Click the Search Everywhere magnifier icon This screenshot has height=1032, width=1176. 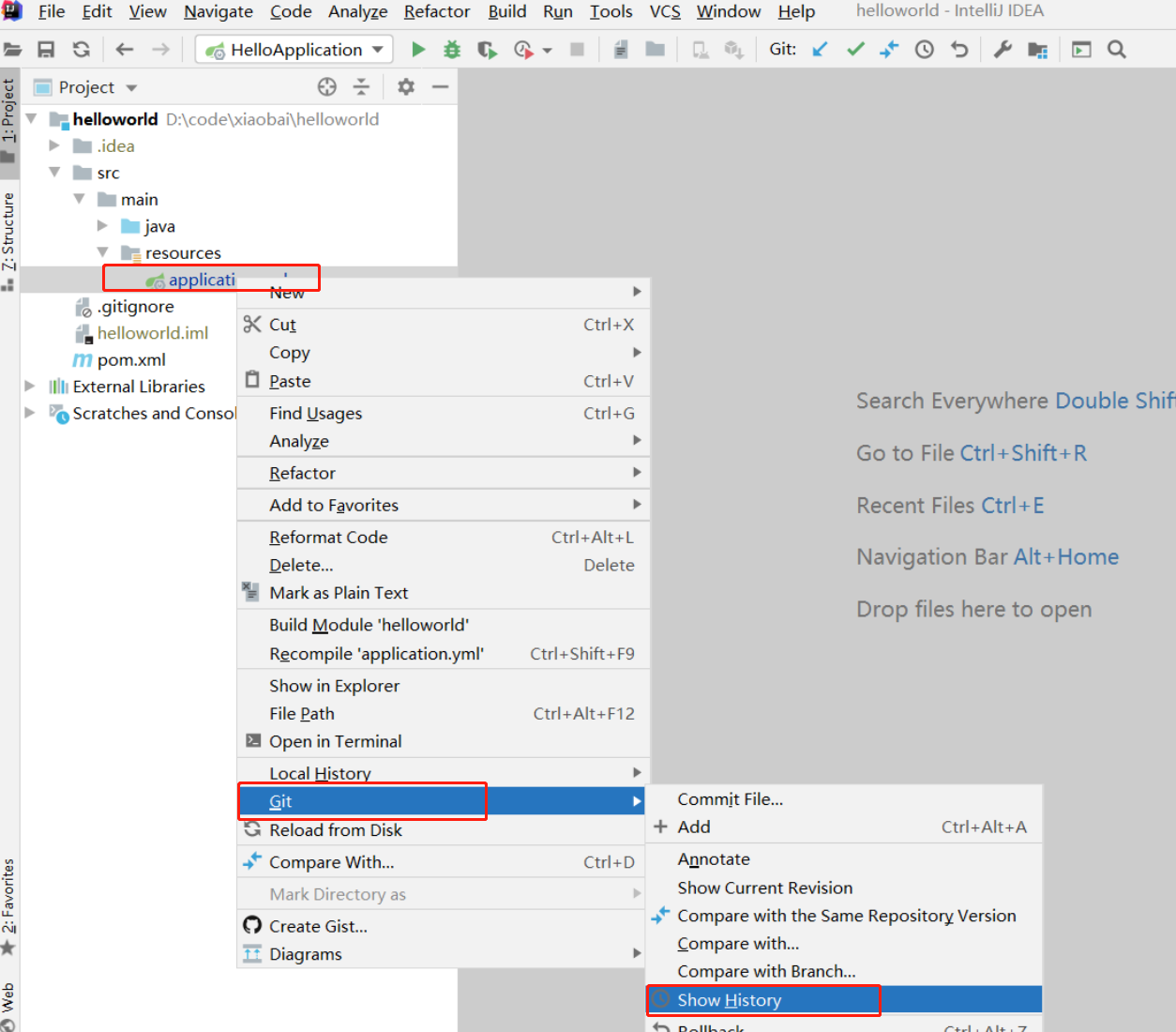click(x=1116, y=50)
